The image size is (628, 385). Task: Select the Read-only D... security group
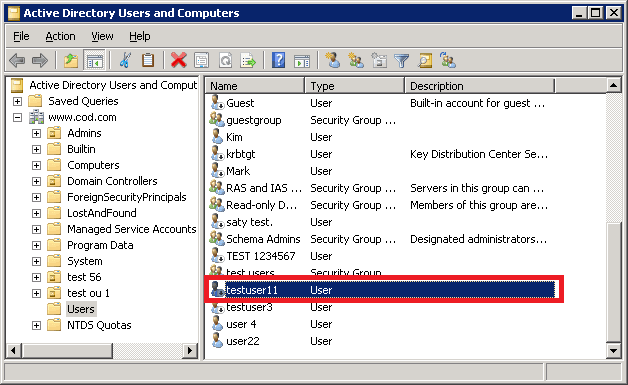click(x=262, y=205)
